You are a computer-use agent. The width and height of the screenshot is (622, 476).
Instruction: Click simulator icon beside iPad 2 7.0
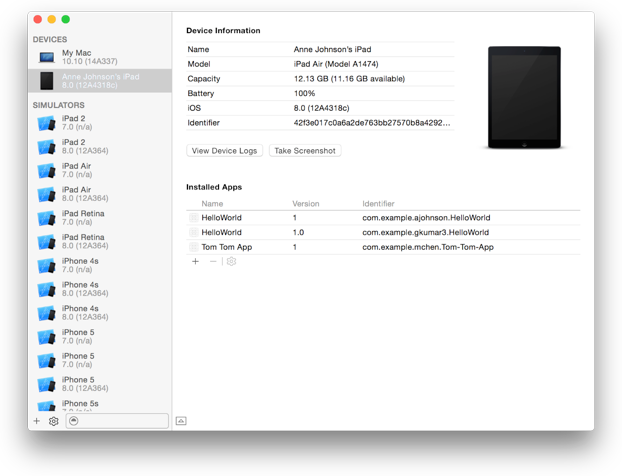pyautogui.click(x=46, y=123)
